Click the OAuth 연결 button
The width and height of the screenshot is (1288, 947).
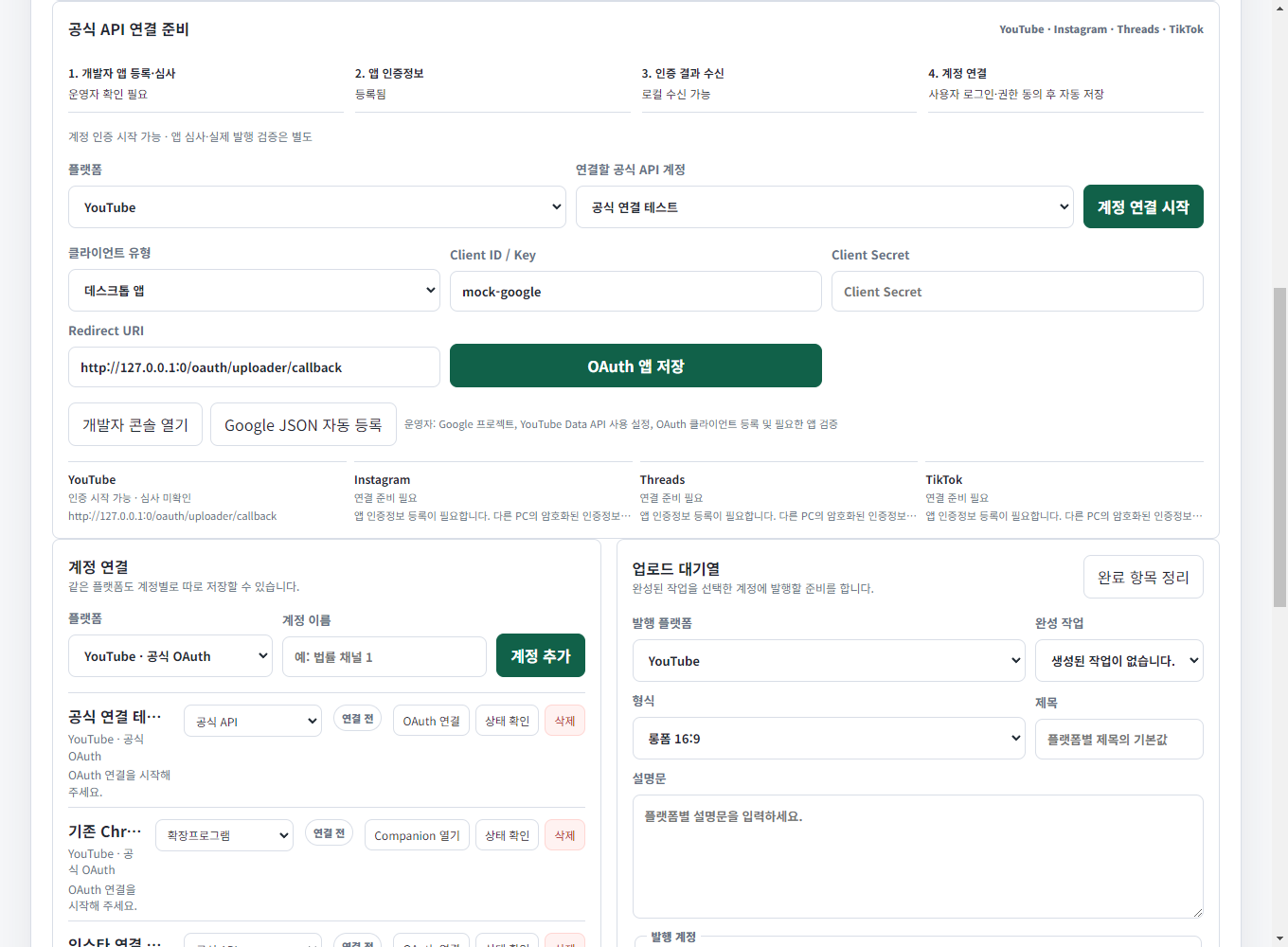[x=431, y=721]
